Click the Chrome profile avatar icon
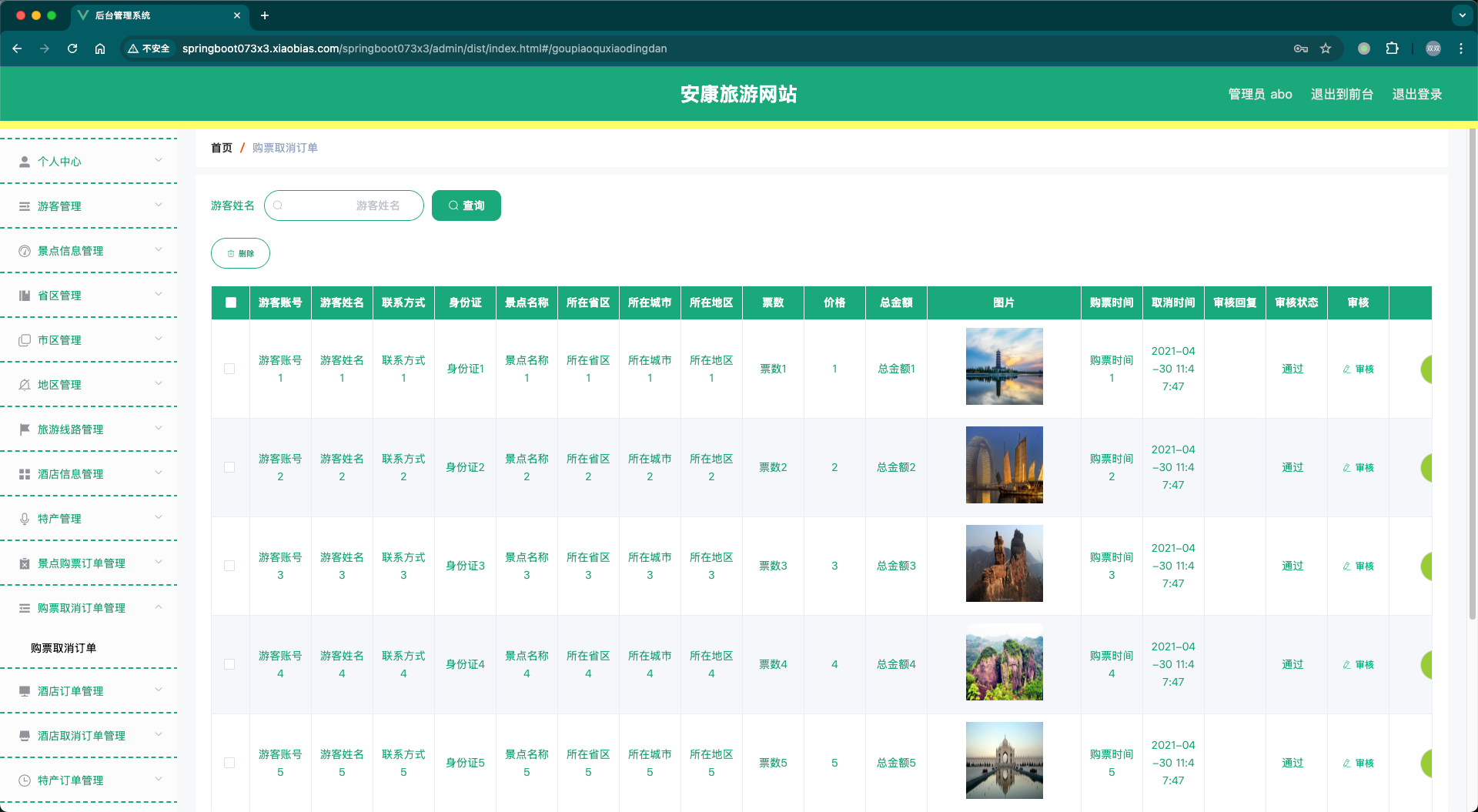The height and width of the screenshot is (812, 1478). [1433, 48]
